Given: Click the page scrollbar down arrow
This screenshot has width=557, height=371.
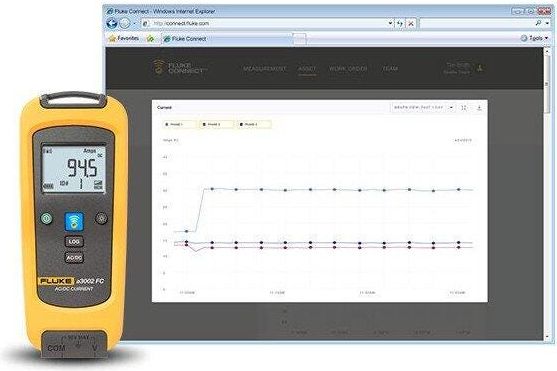Looking at the screenshot, I should click(x=547, y=336).
